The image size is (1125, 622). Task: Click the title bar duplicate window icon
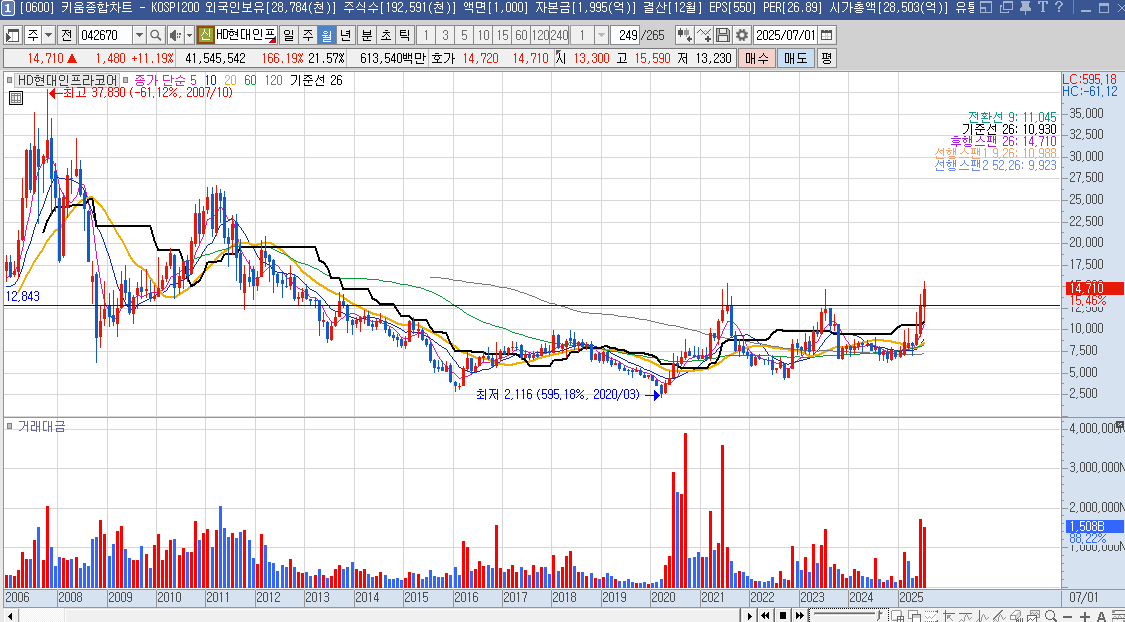tap(1006, 8)
